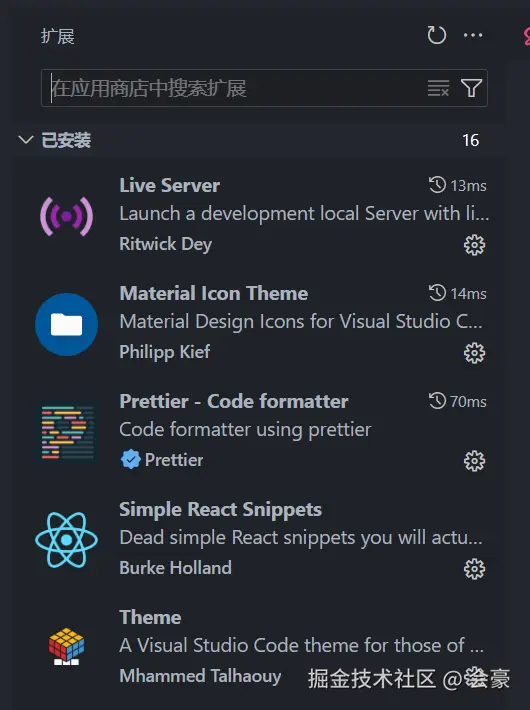Open Prettier - Code formatter details
This screenshot has height=710, width=530.
[234, 401]
